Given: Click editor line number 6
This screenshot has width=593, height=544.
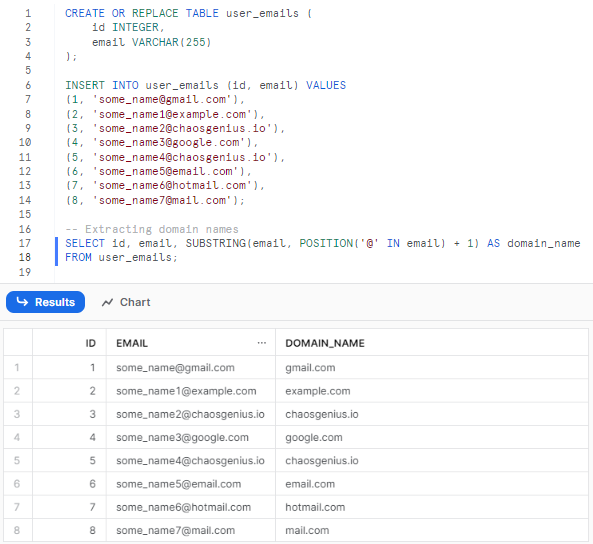Looking at the screenshot, I should tap(28, 85).
